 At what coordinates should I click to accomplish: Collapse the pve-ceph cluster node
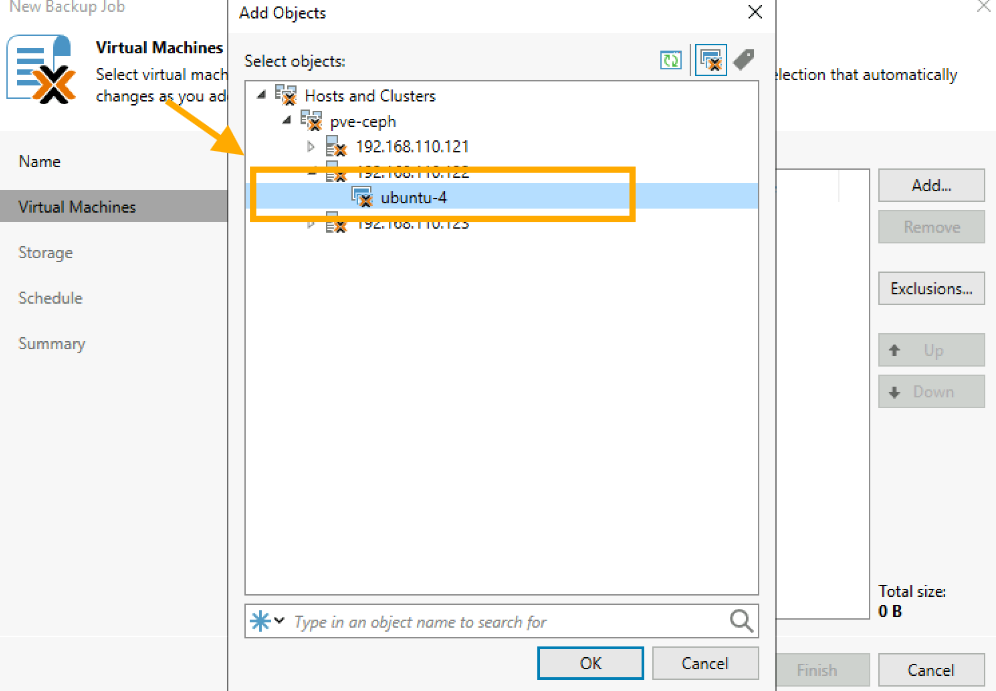(287, 121)
